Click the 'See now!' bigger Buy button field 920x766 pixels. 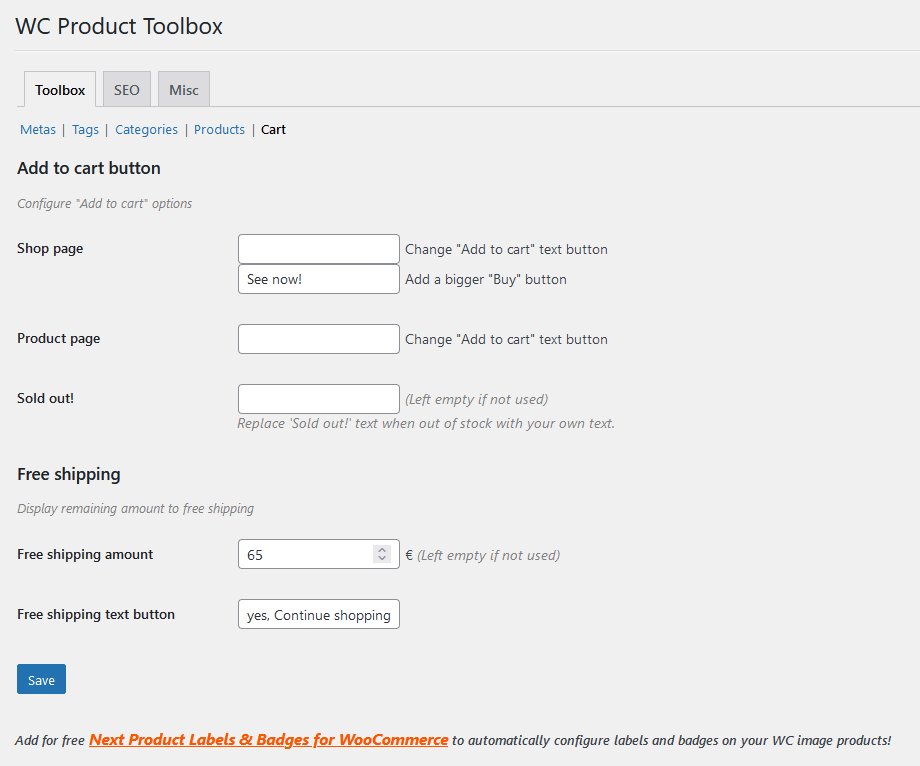click(x=319, y=279)
